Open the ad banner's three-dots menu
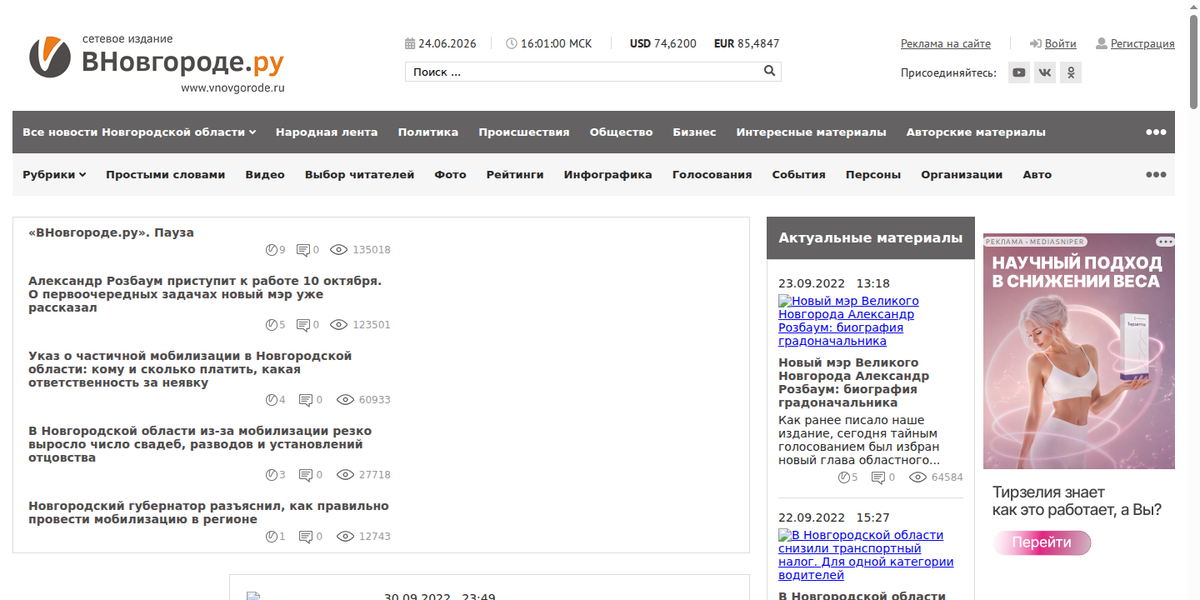The height and width of the screenshot is (600, 1200). point(1165,242)
